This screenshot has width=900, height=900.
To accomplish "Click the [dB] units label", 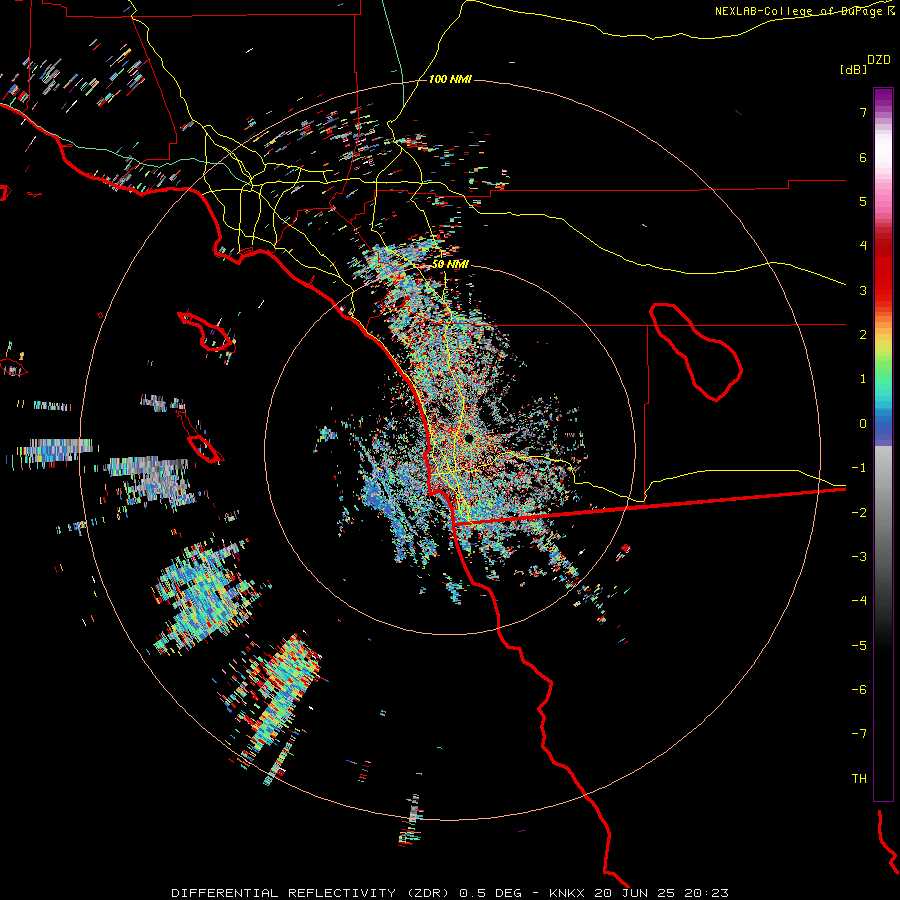I will (x=853, y=69).
